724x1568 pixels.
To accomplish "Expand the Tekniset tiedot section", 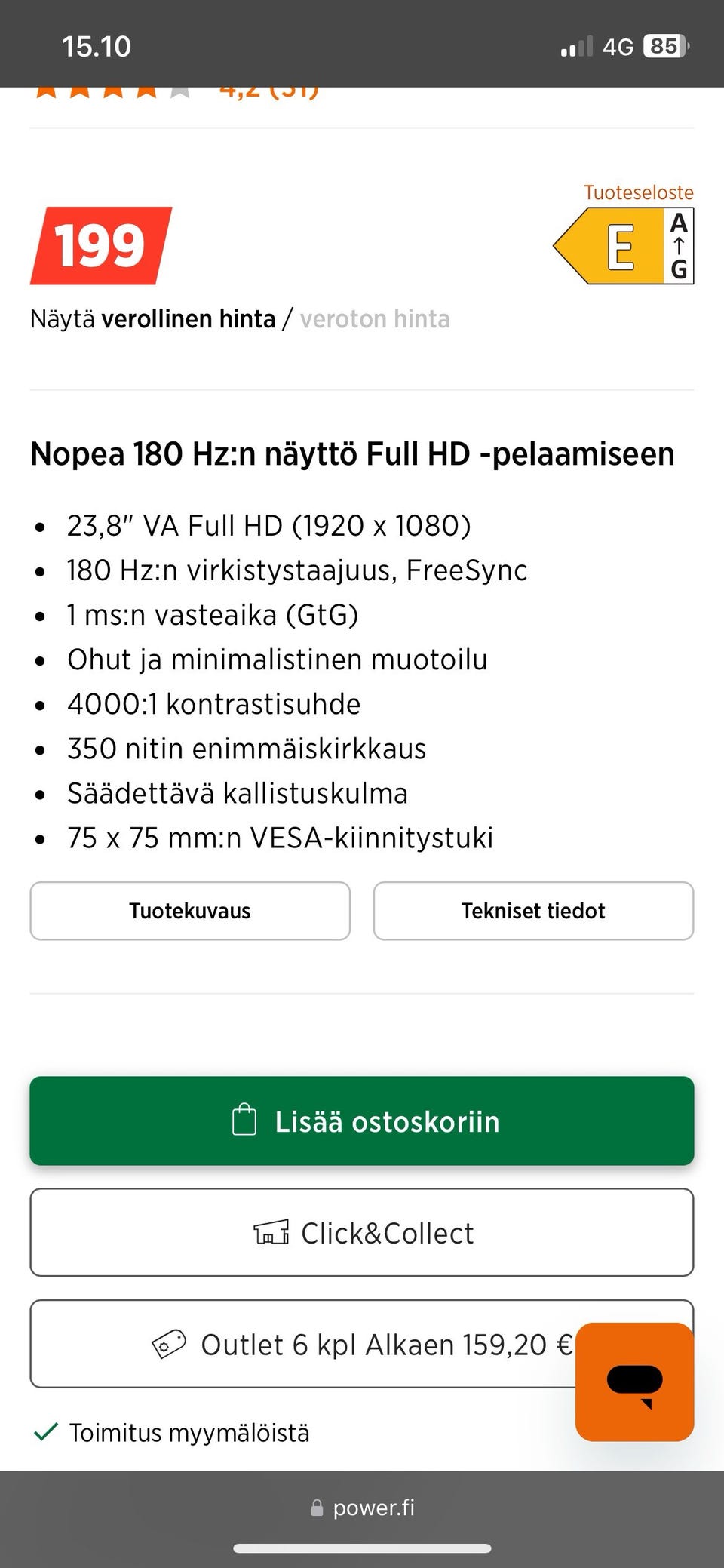I will coord(532,911).
